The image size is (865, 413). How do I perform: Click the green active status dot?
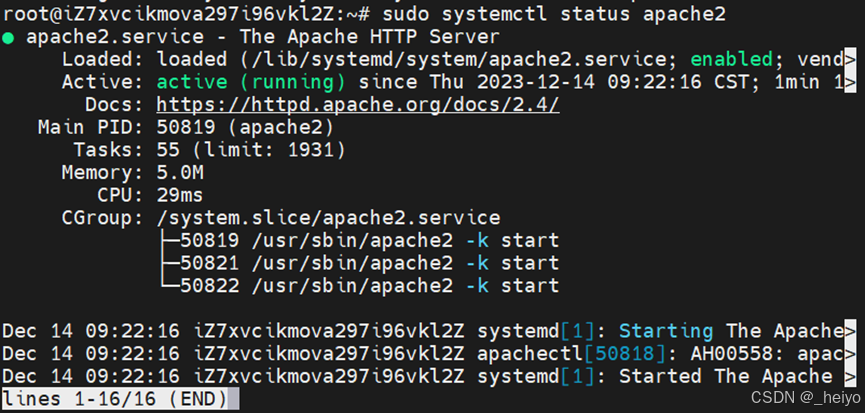[x=8, y=37]
